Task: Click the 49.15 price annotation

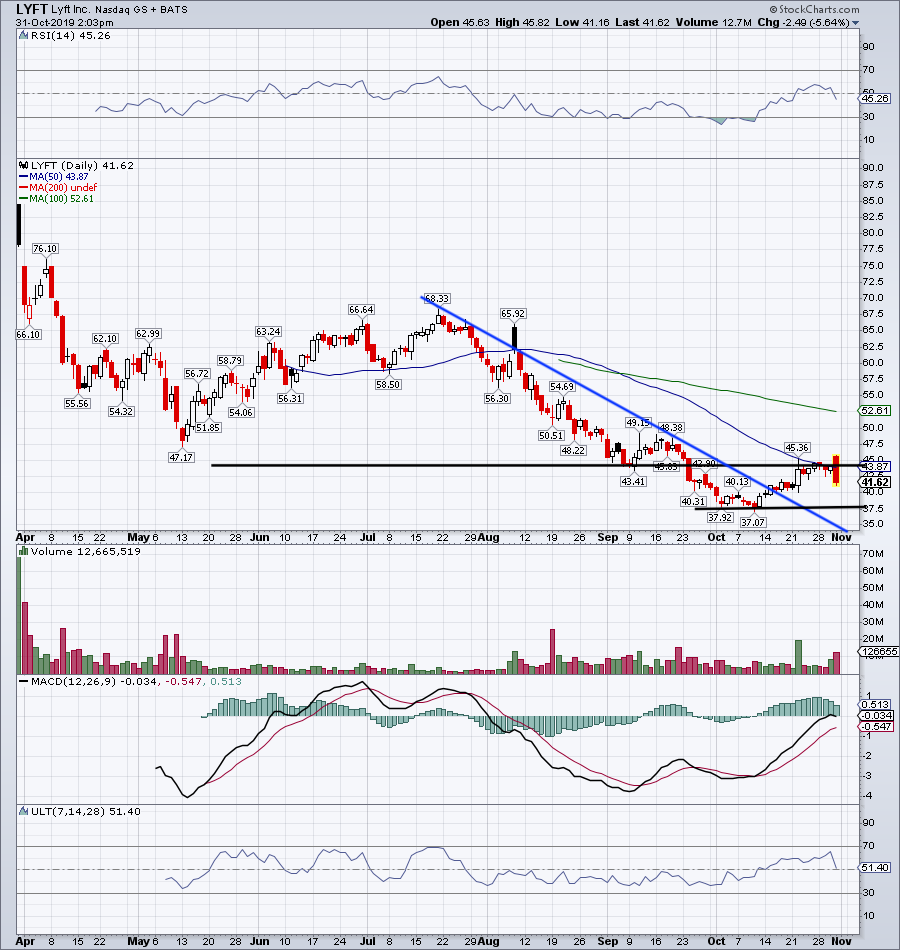Action: pyautogui.click(x=638, y=422)
